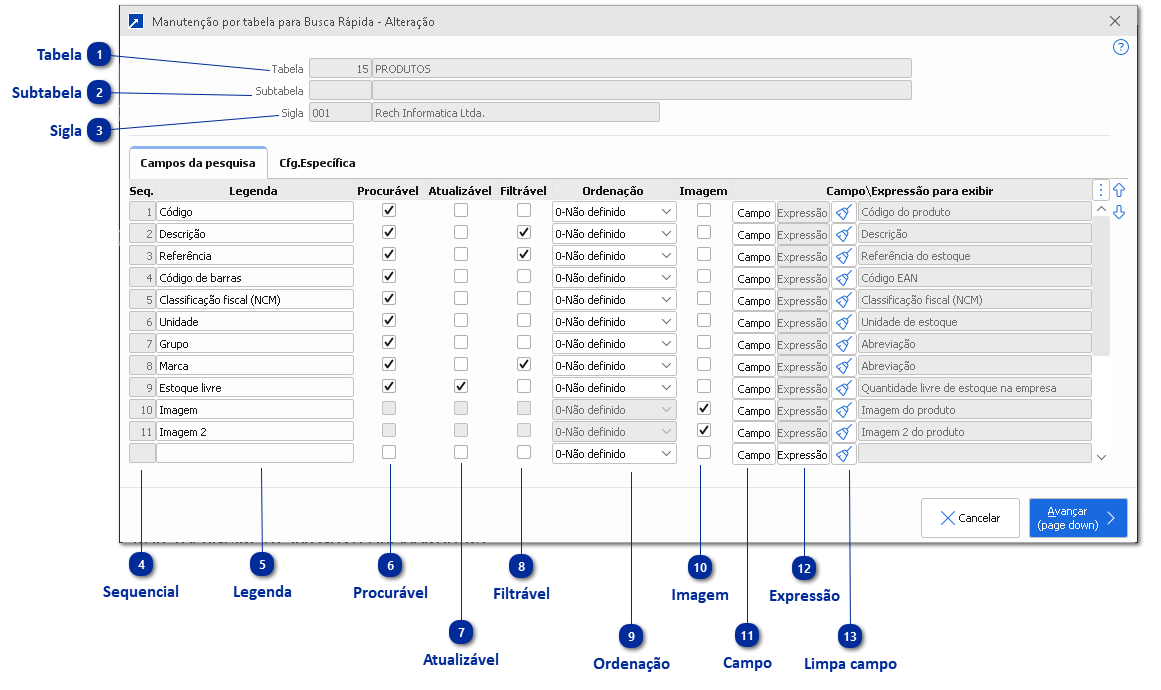The width and height of the screenshot is (1161, 690).
Task: Clear the field in the Imagem 2 row
Action: pyautogui.click(x=845, y=432)
